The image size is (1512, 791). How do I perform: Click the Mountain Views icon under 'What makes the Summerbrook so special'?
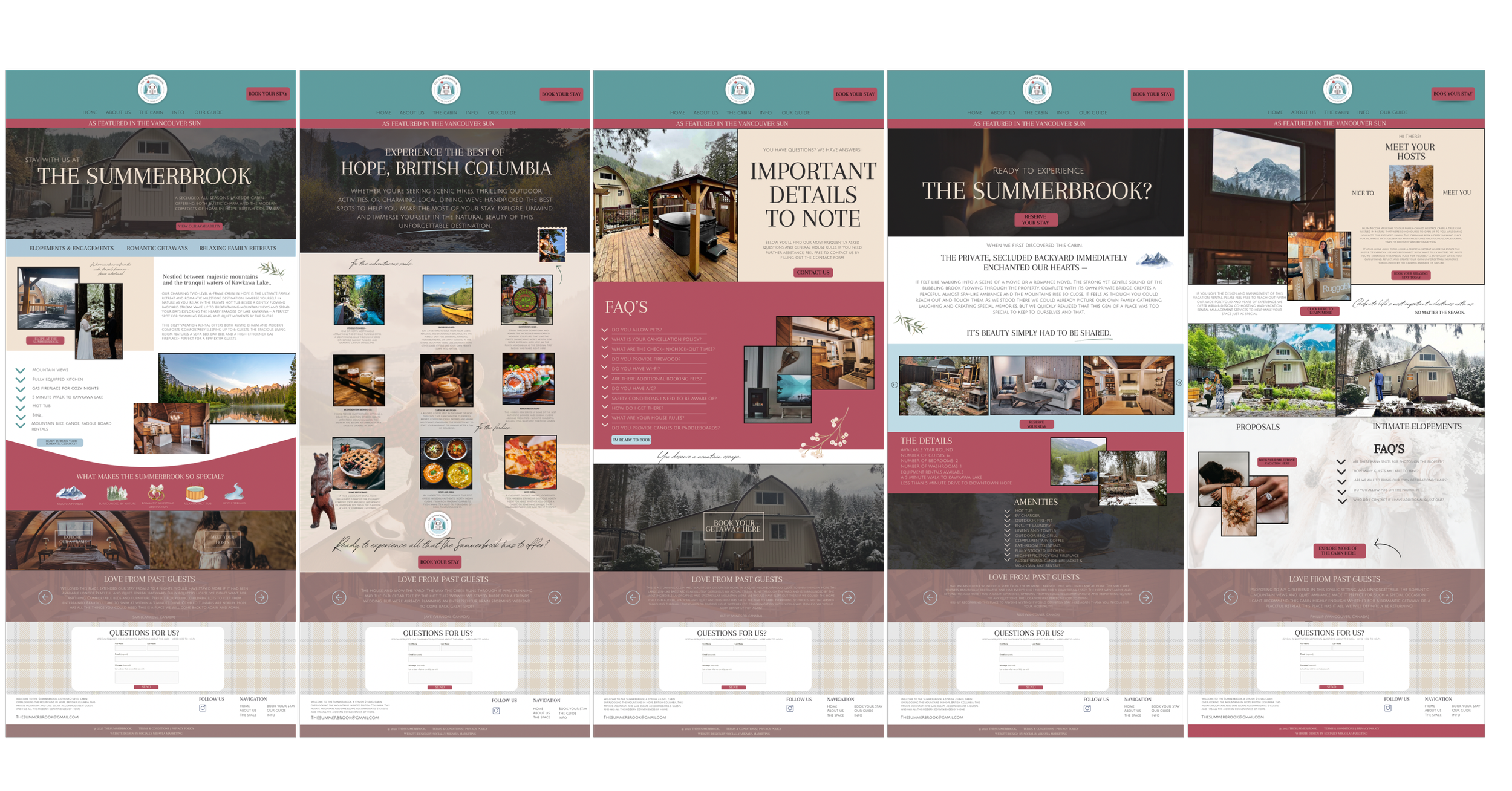click(71, 493)
